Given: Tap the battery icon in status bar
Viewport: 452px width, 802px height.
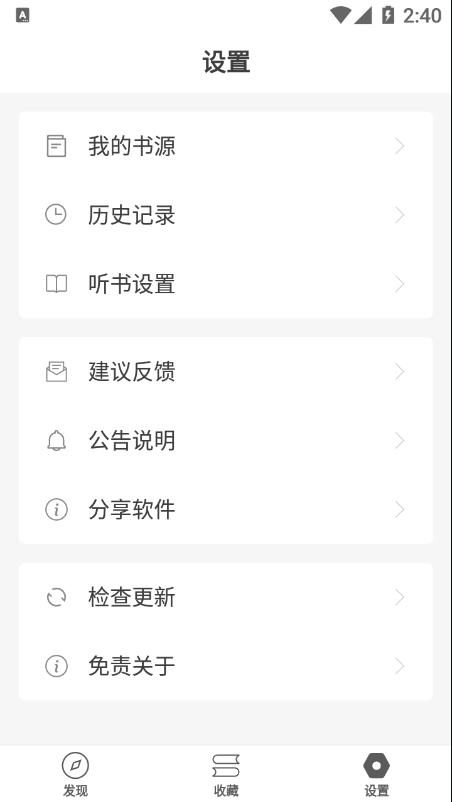Looking at the screenshot, I should point(388,15).
